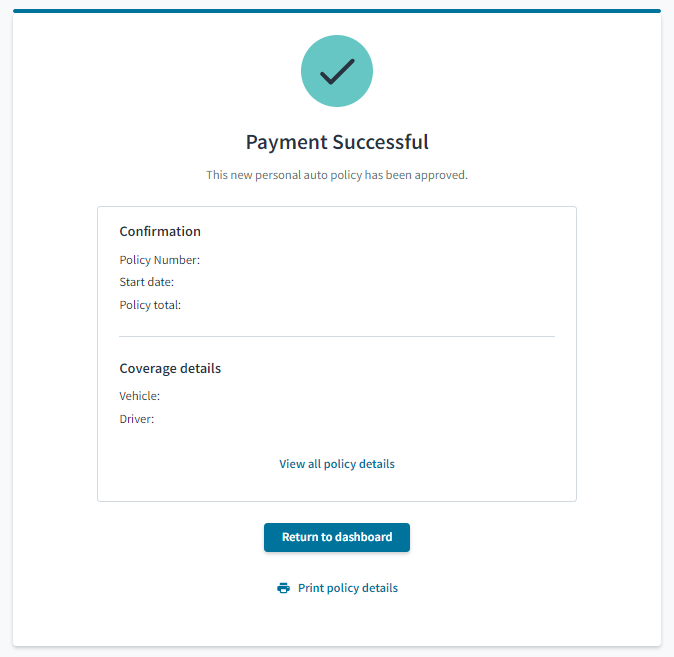Click the divider line above Coverage details

pyautogui.click(x=337, y=336)
